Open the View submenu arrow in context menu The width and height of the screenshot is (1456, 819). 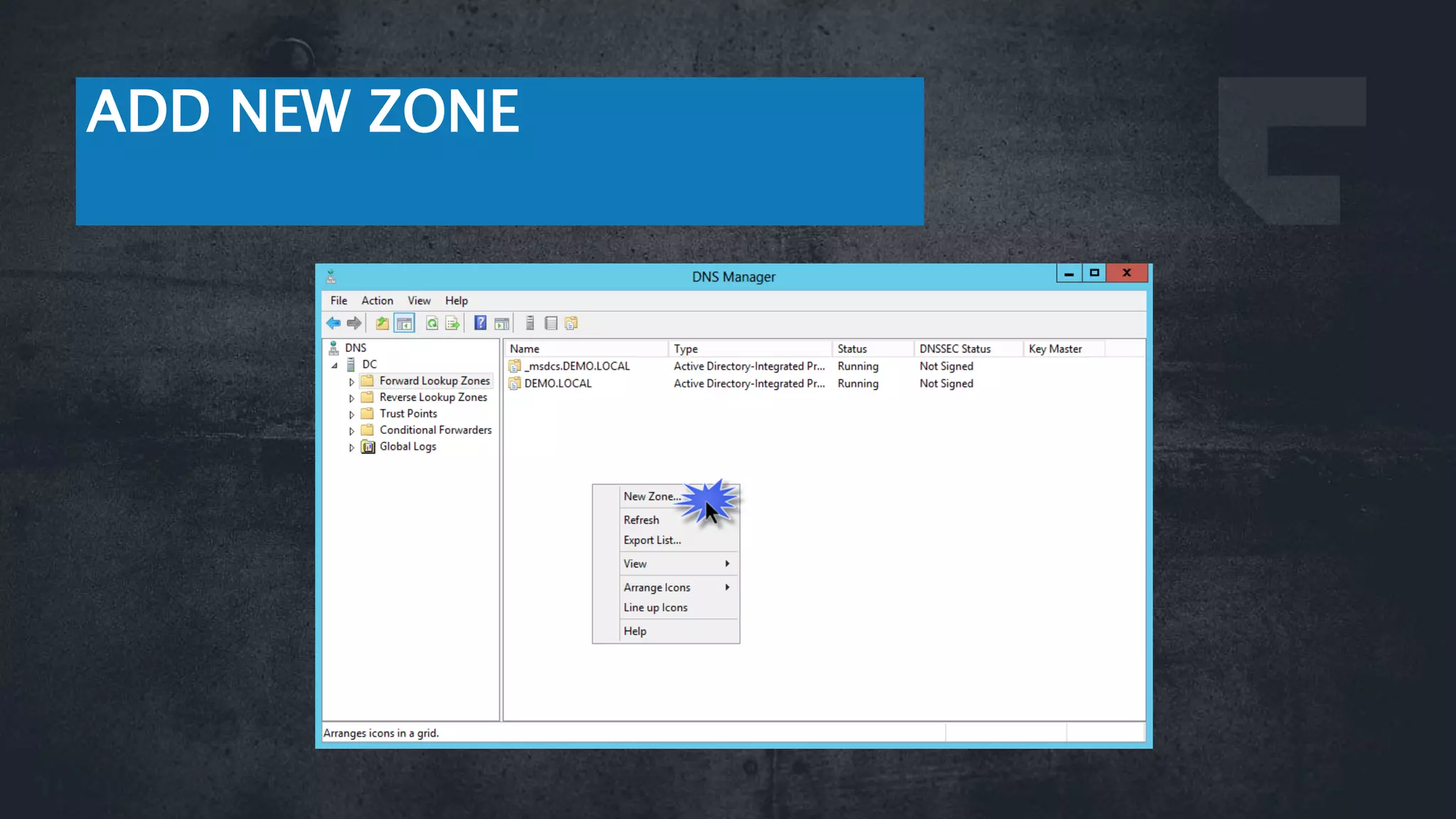[x=727, y=564]
